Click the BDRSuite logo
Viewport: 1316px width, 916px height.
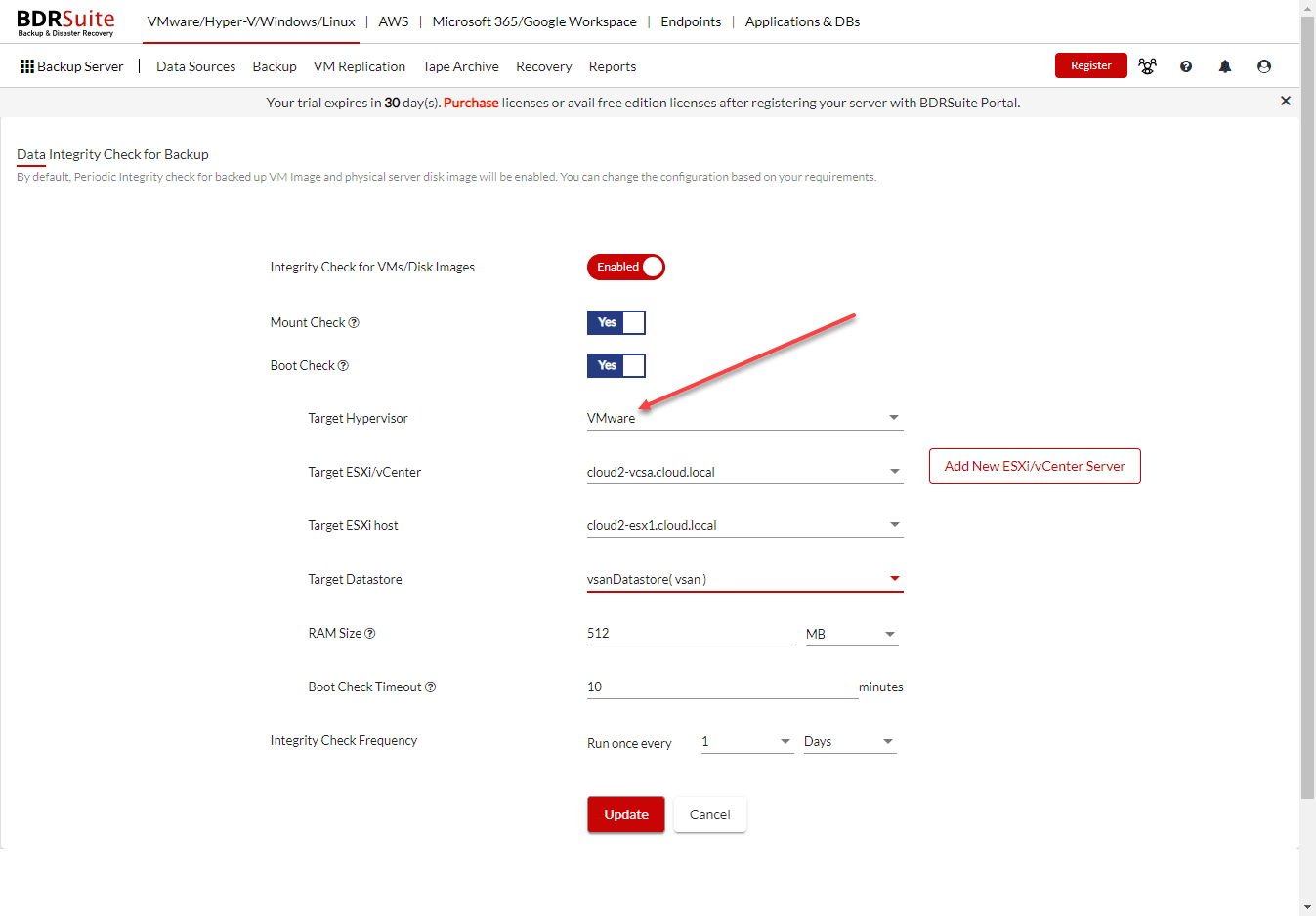(65, 22)
